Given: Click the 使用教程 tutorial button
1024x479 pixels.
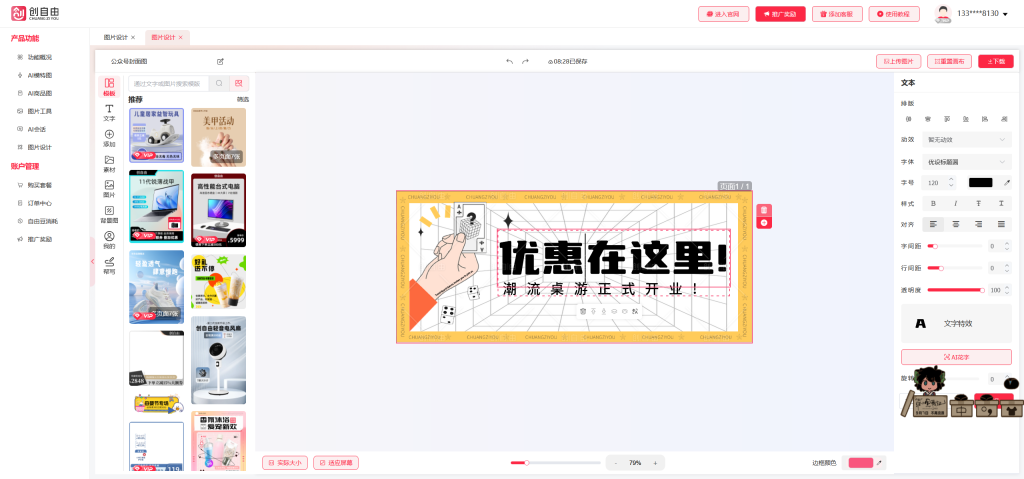Looking at the screenshot, I should tap(894, 14).
